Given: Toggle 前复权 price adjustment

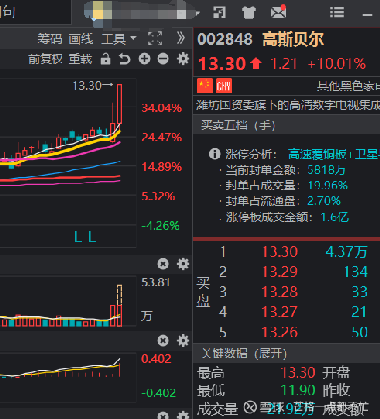Looking at the screenshot, I should [45, 59].
